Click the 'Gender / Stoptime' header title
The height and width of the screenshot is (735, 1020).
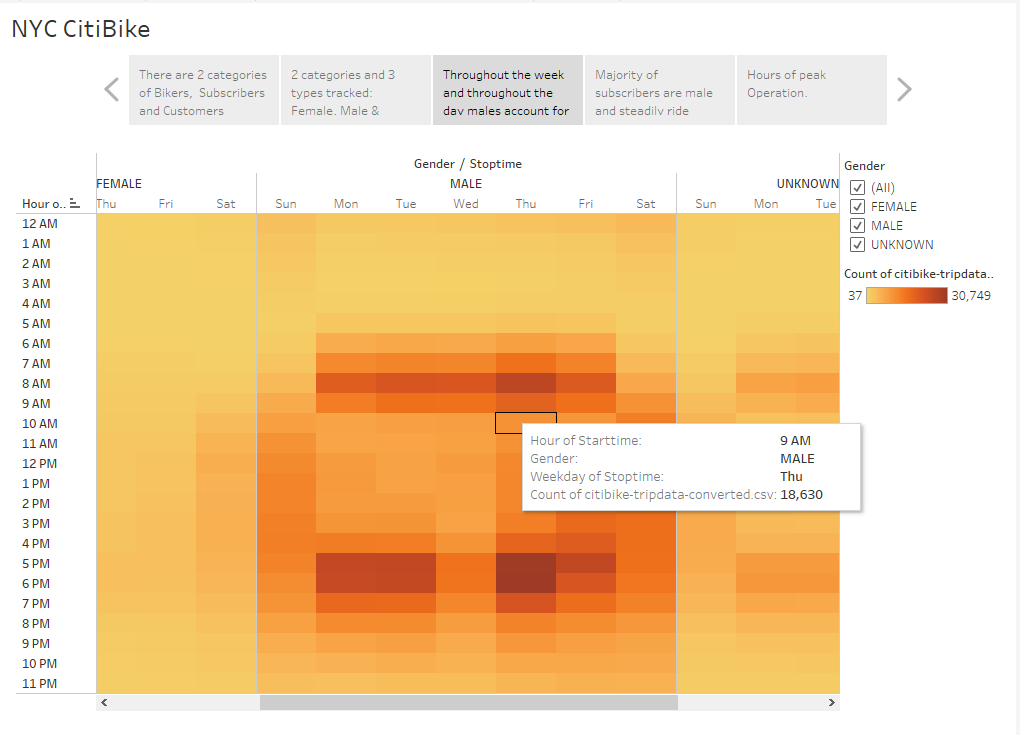(x=468, y=164)
